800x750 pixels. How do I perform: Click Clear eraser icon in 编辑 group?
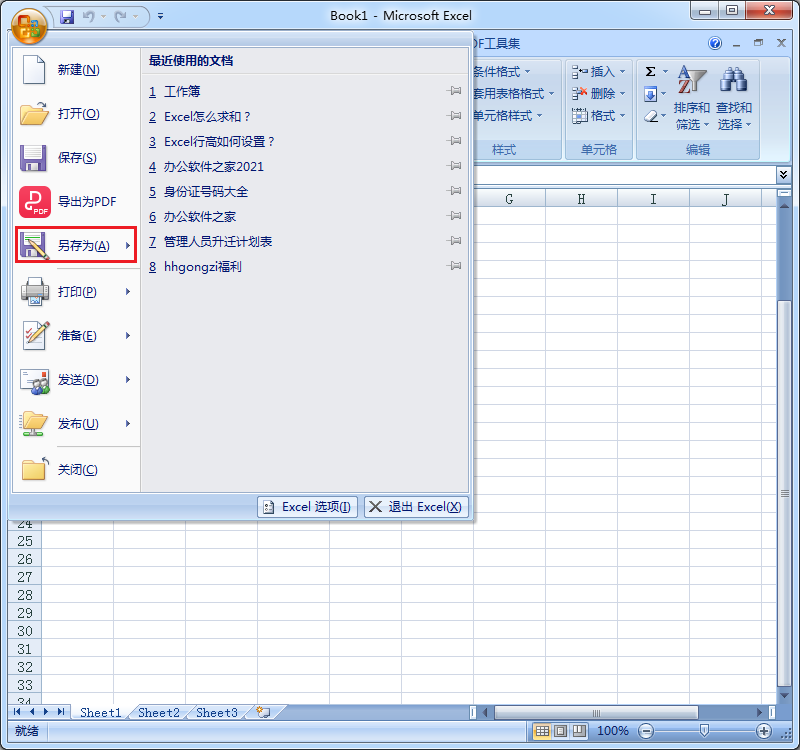coord(651,116)
